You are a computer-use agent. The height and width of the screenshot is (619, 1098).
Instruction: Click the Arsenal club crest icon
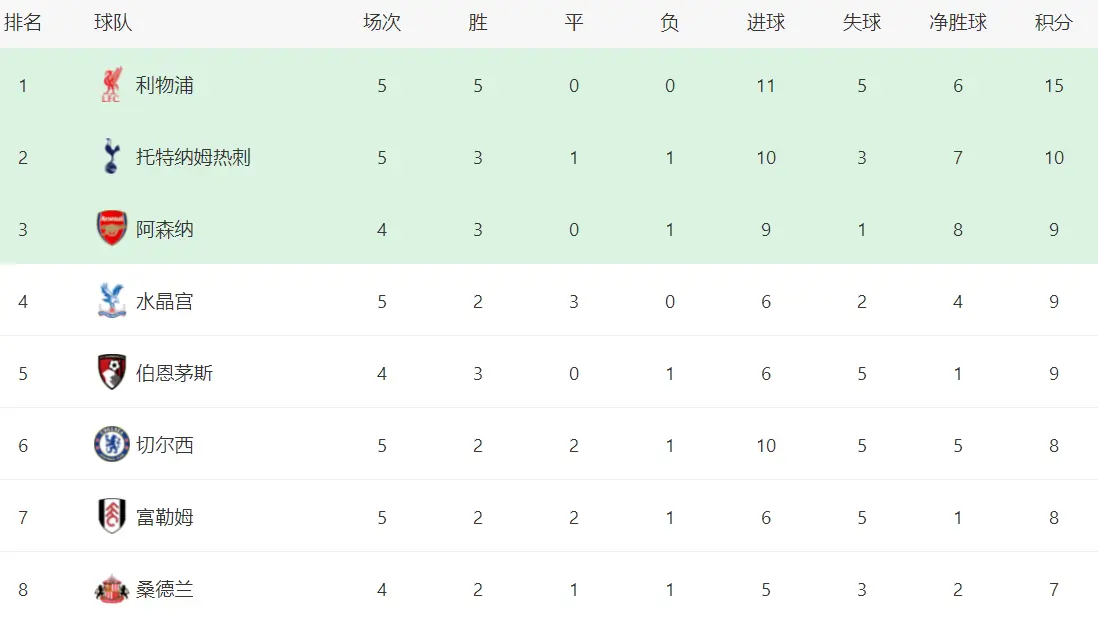pos(111,229)
